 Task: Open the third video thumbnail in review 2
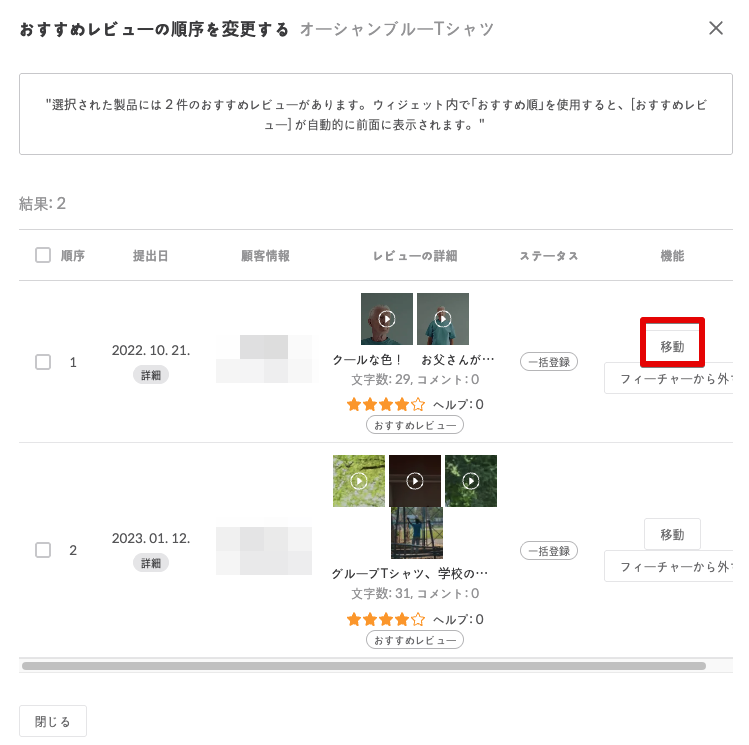(x=471, y=481)
